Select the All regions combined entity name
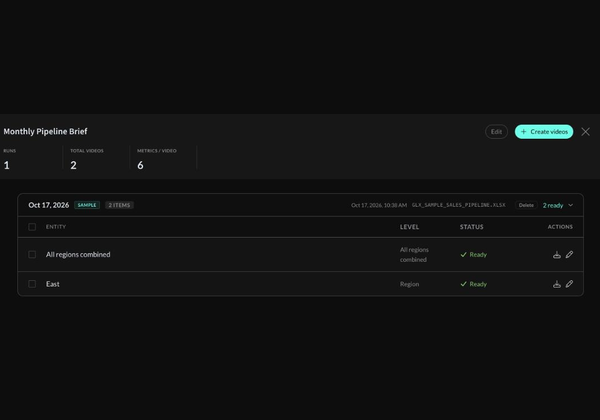 [78, 254]
